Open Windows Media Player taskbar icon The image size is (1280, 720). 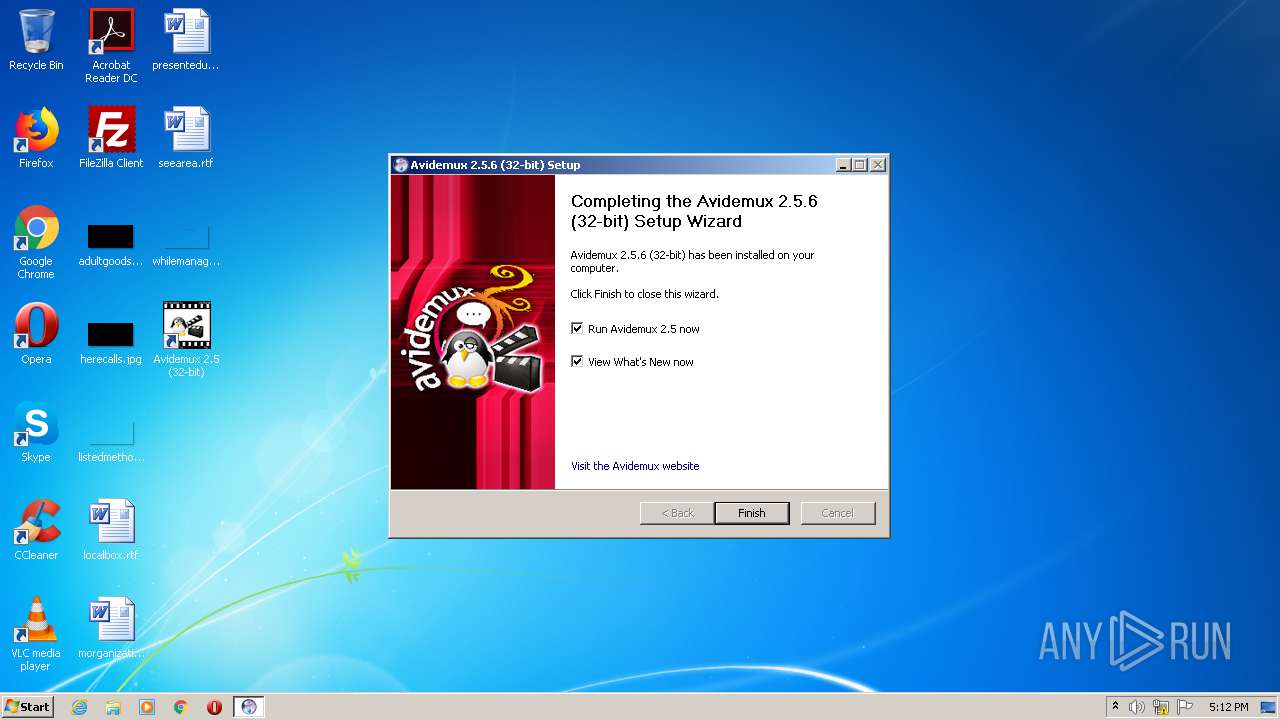(x=147, y=707)
